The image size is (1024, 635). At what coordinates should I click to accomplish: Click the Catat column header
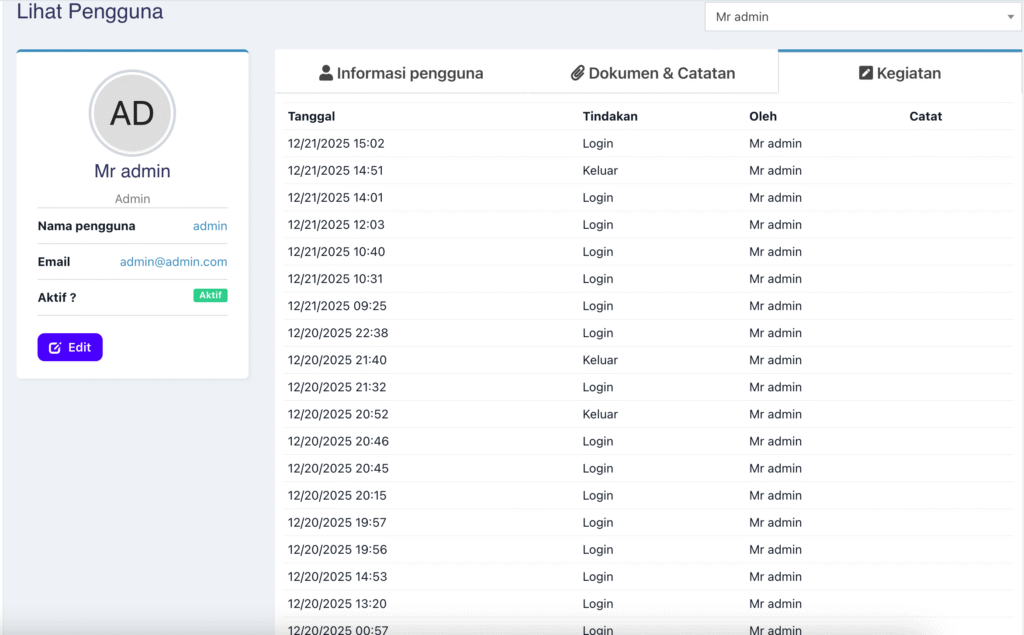click(x=926, y=116)
